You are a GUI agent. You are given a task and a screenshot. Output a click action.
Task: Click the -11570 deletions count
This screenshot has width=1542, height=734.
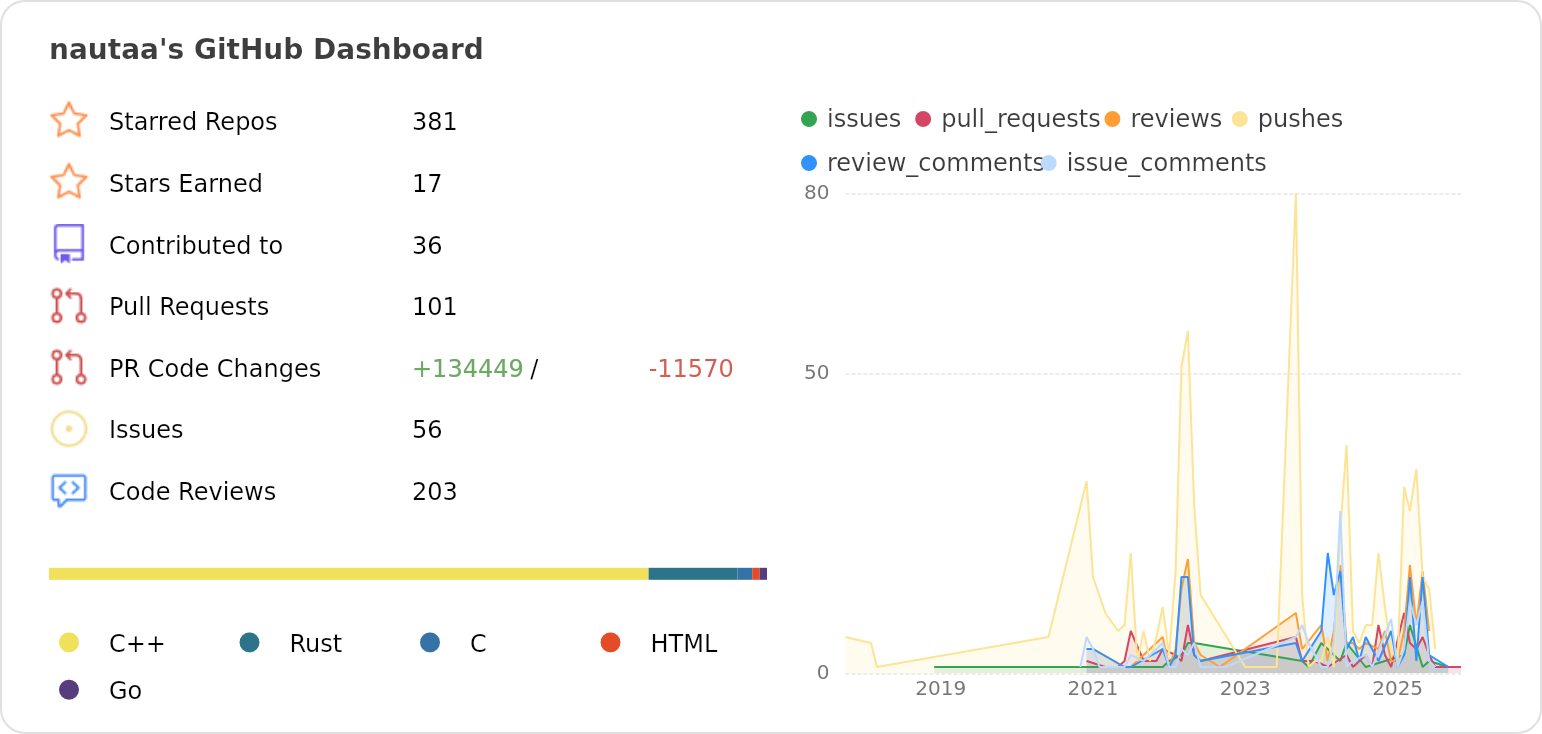(x=690, y=368)
